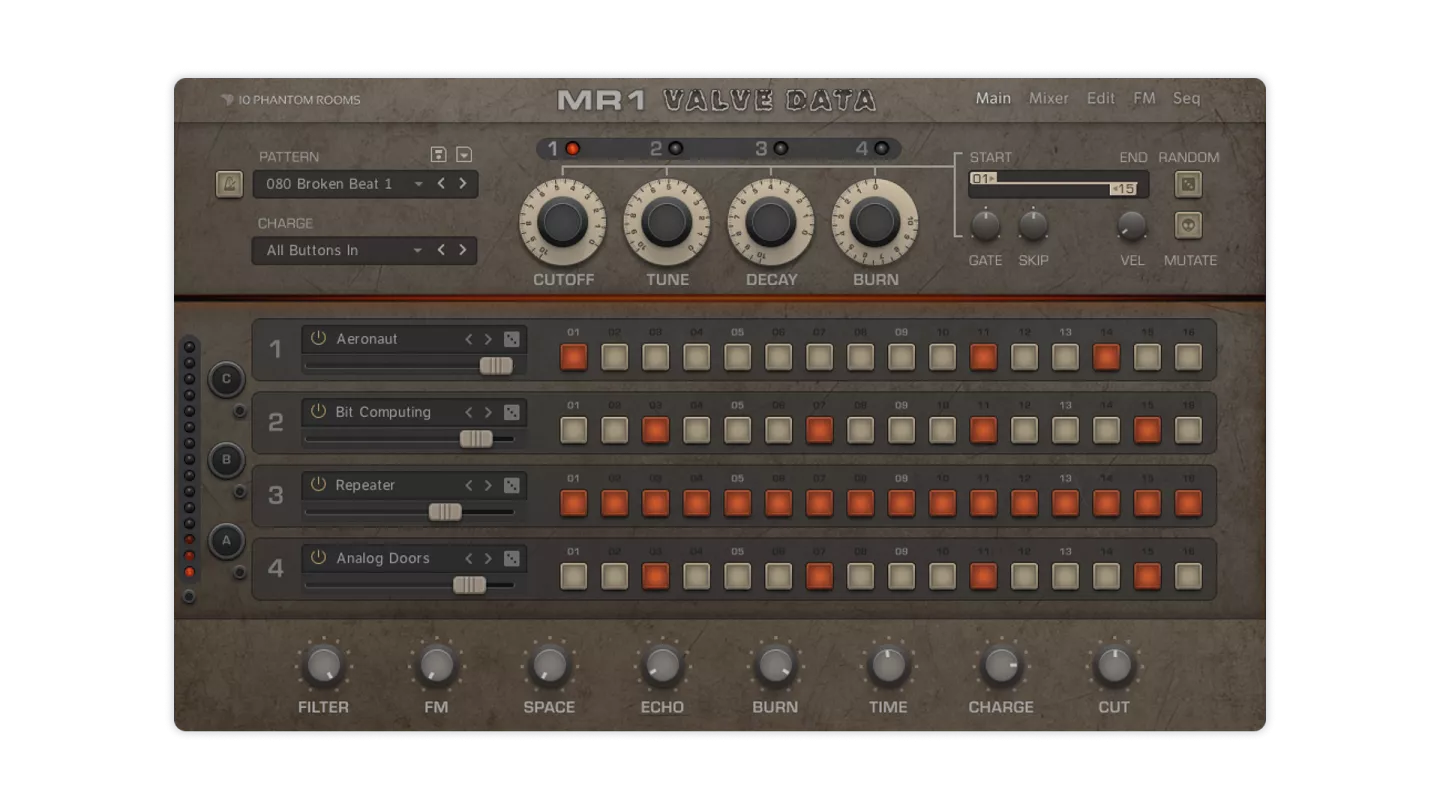The width and height of the screenshot is (1440, 810).
Task: Select previous sound before Analog Doors
Action: [468, 558]
